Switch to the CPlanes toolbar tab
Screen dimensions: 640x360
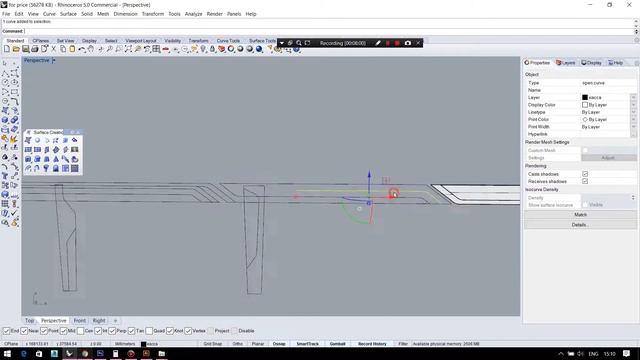tap(40, 41)
